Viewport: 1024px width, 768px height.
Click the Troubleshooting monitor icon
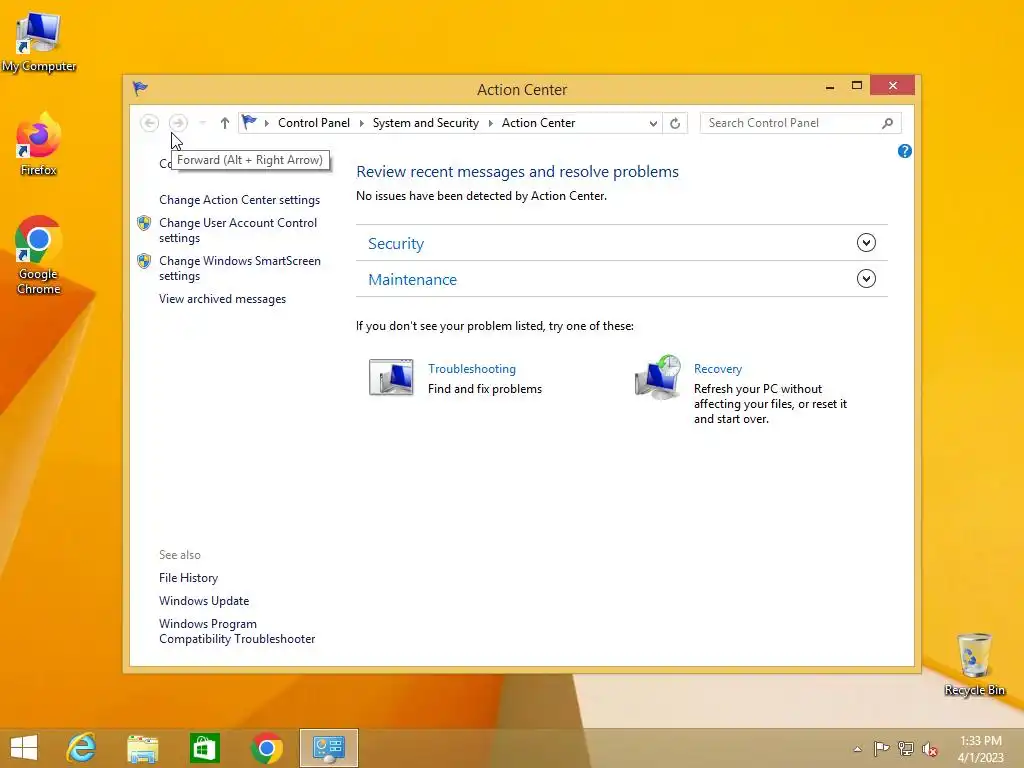coord(391,377)
